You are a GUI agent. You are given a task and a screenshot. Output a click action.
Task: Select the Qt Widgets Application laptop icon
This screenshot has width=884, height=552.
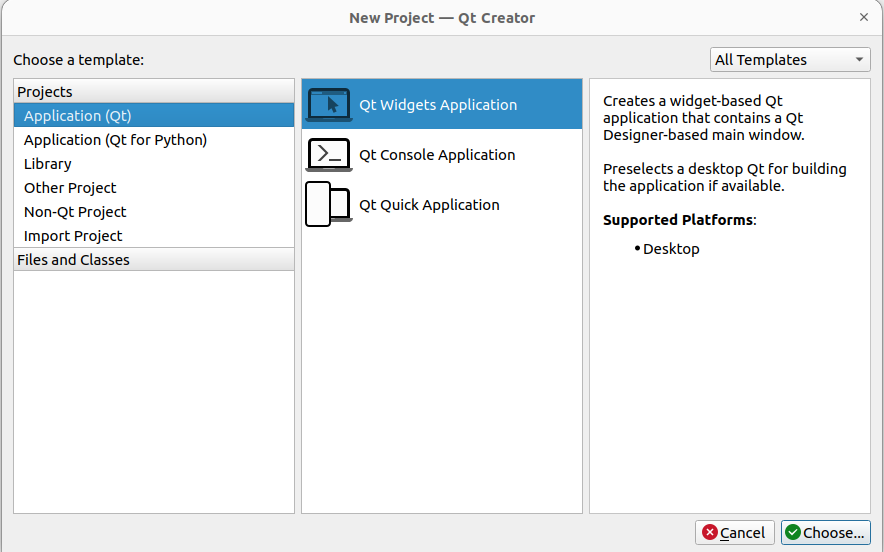(329, 105)
